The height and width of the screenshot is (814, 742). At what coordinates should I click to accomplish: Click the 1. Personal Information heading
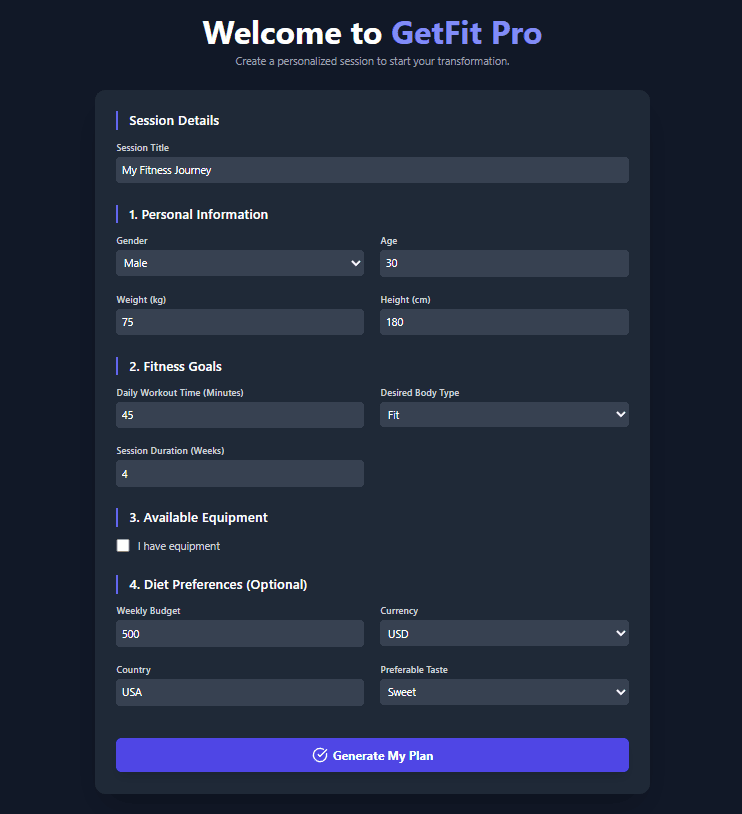[x=198, y=214]
